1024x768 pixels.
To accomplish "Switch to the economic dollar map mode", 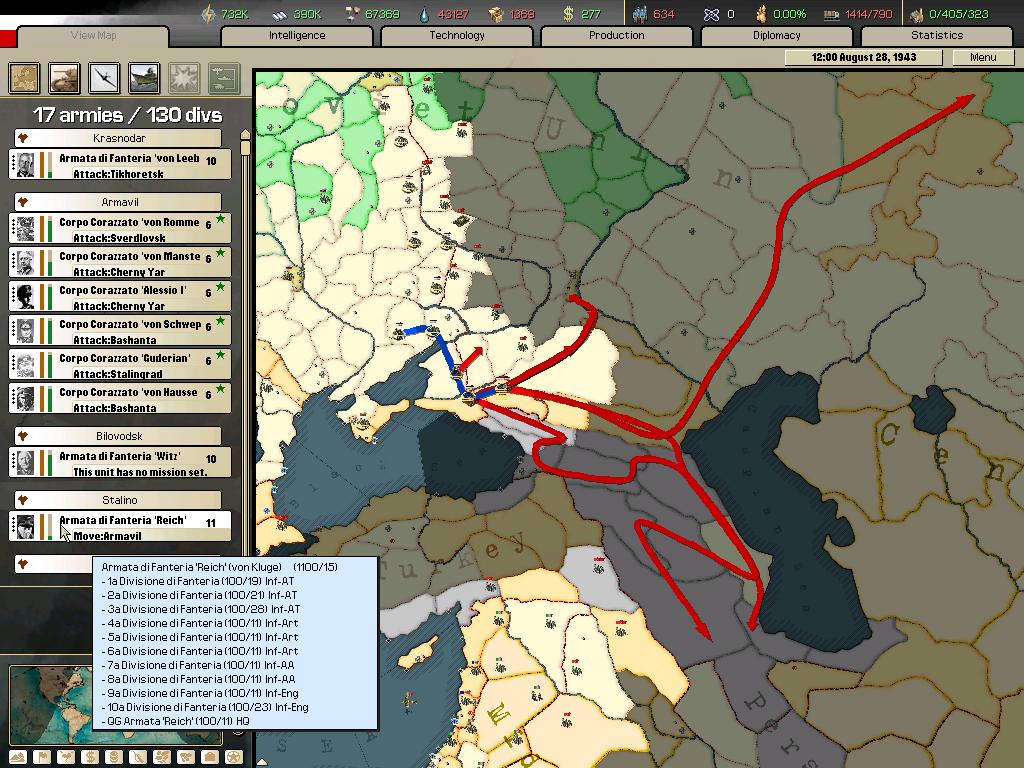I will tap(89, 757).
